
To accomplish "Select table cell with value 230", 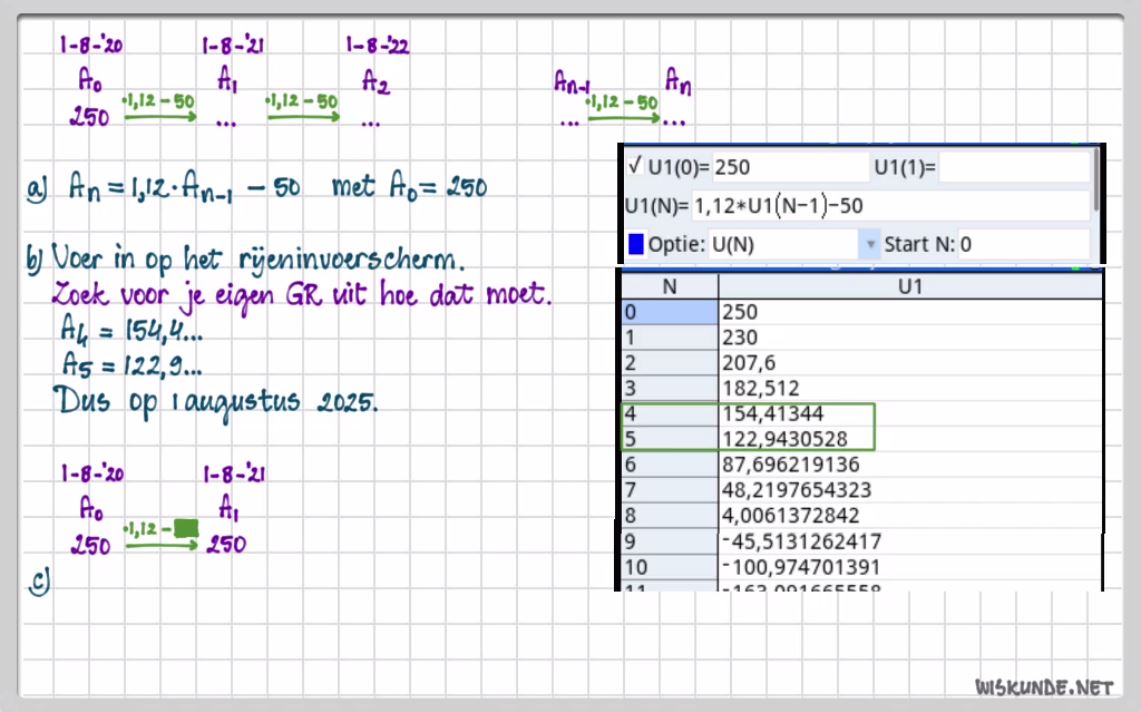I will point(910,337).
